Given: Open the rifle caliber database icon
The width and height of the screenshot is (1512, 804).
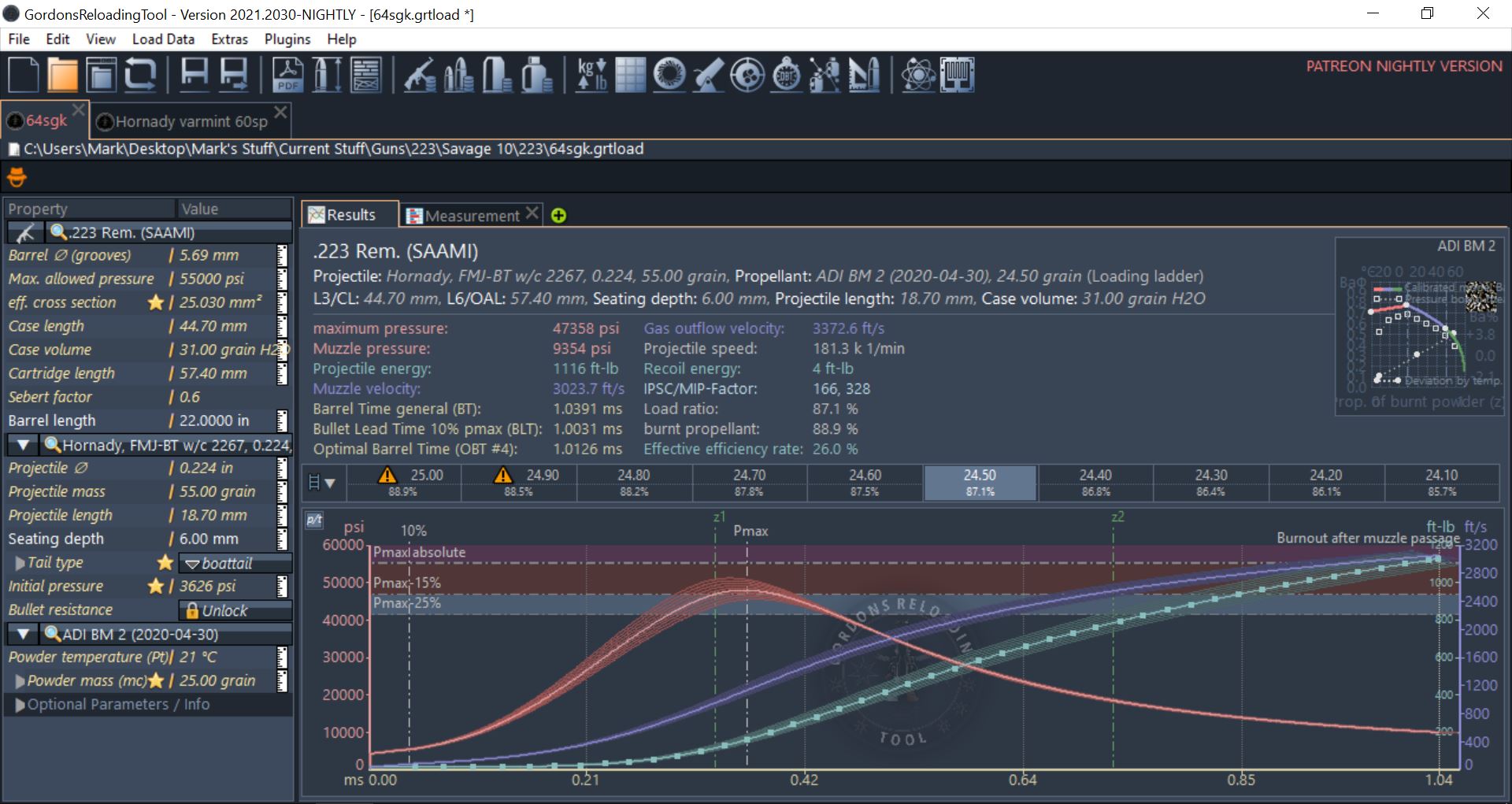Looking at the screenshot, I should (x=420, y=76).
